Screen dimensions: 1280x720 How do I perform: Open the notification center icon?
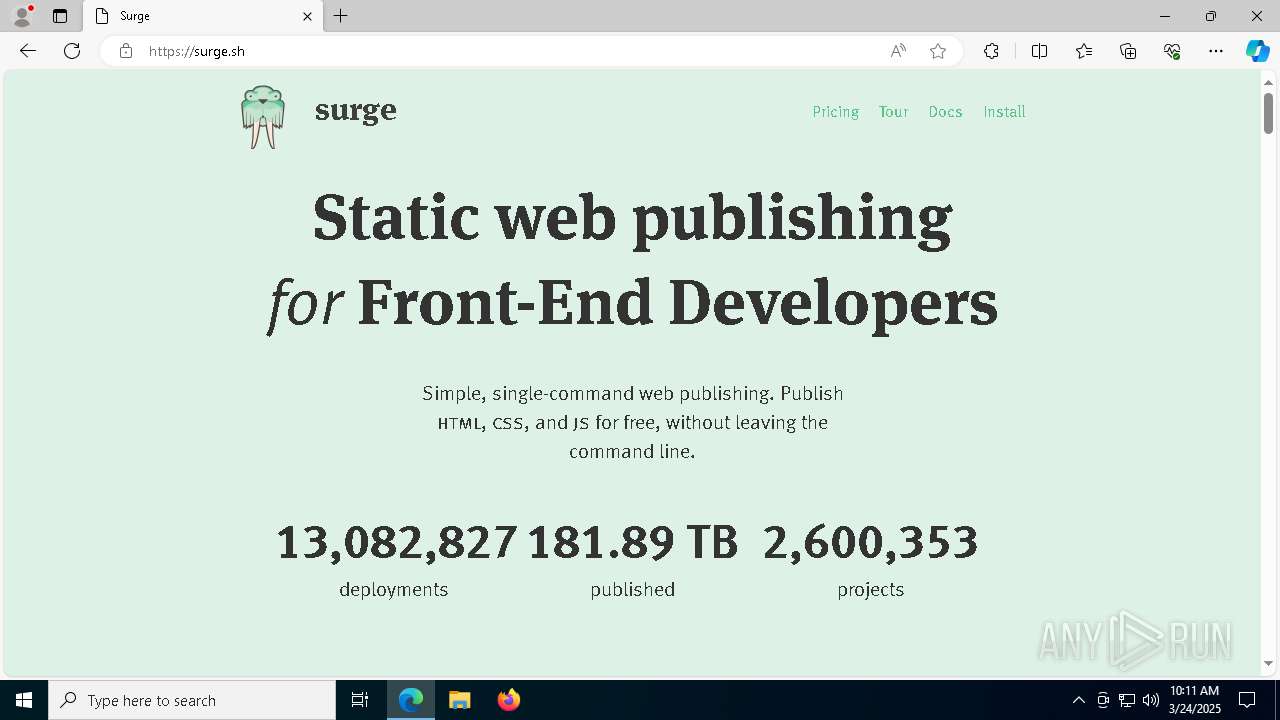[x=1247, y=700]
